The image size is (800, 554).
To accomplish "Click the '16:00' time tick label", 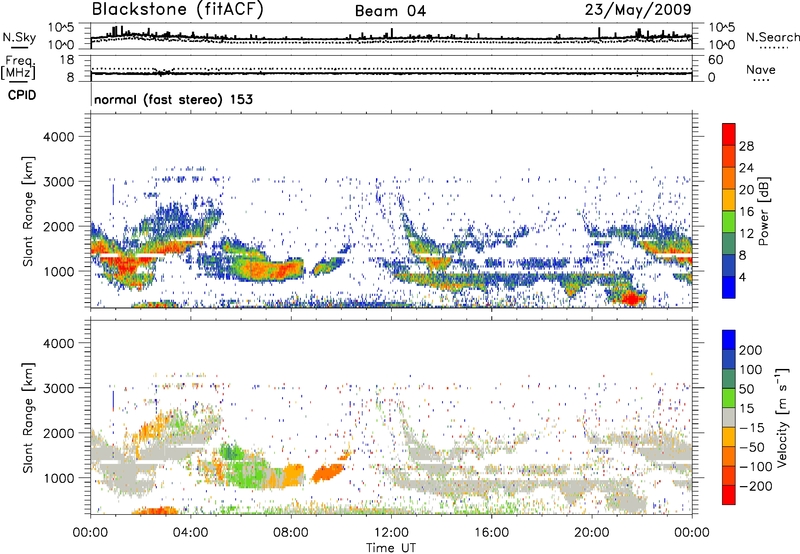I will tap(491, 533).
